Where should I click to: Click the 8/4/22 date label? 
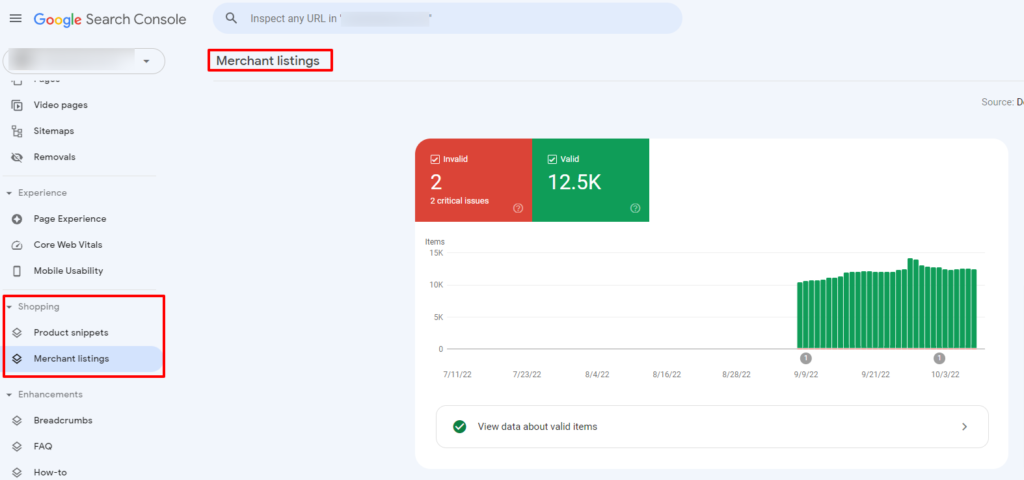point(597,375)
